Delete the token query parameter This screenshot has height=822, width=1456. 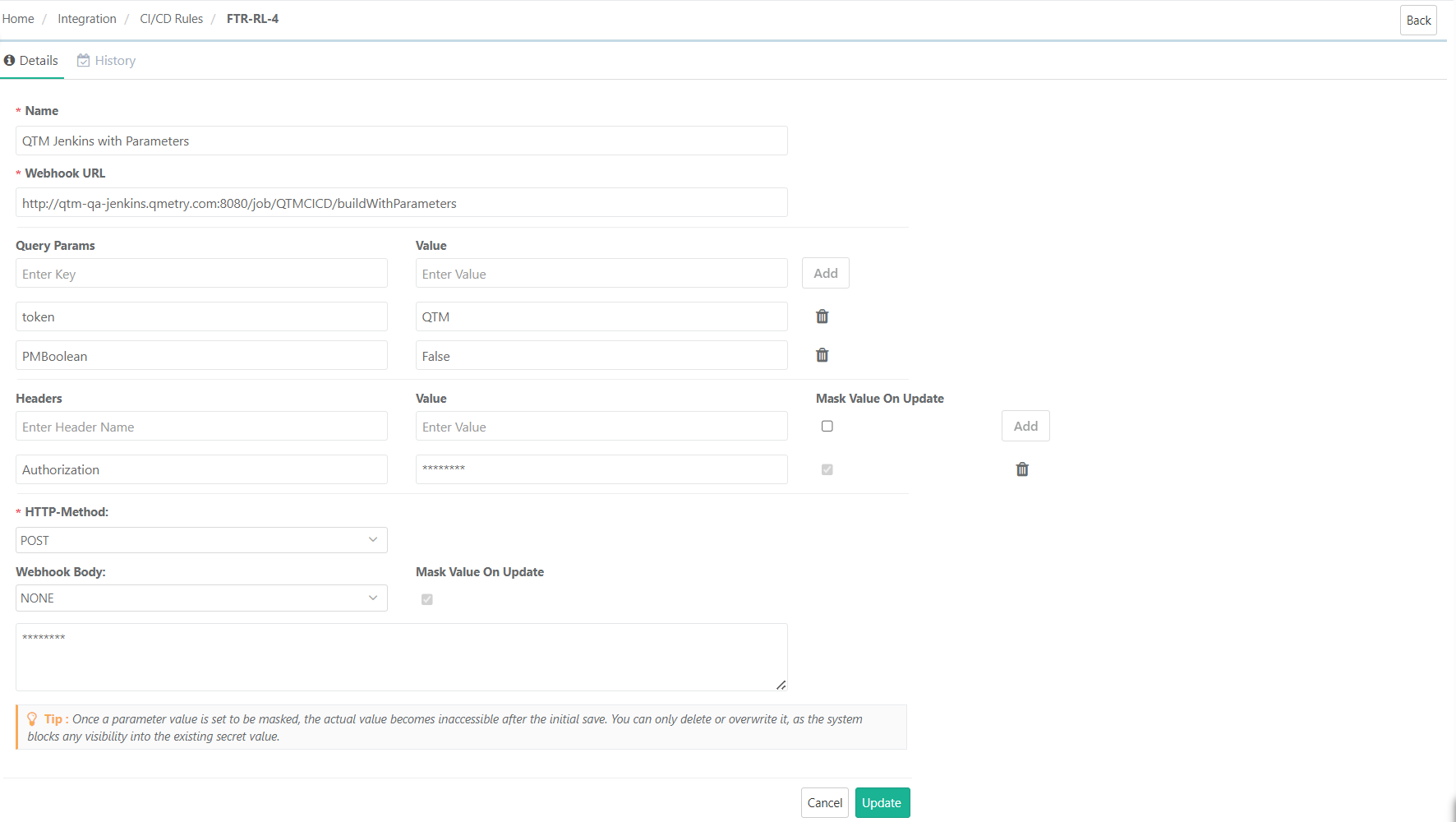coord(822,316)
